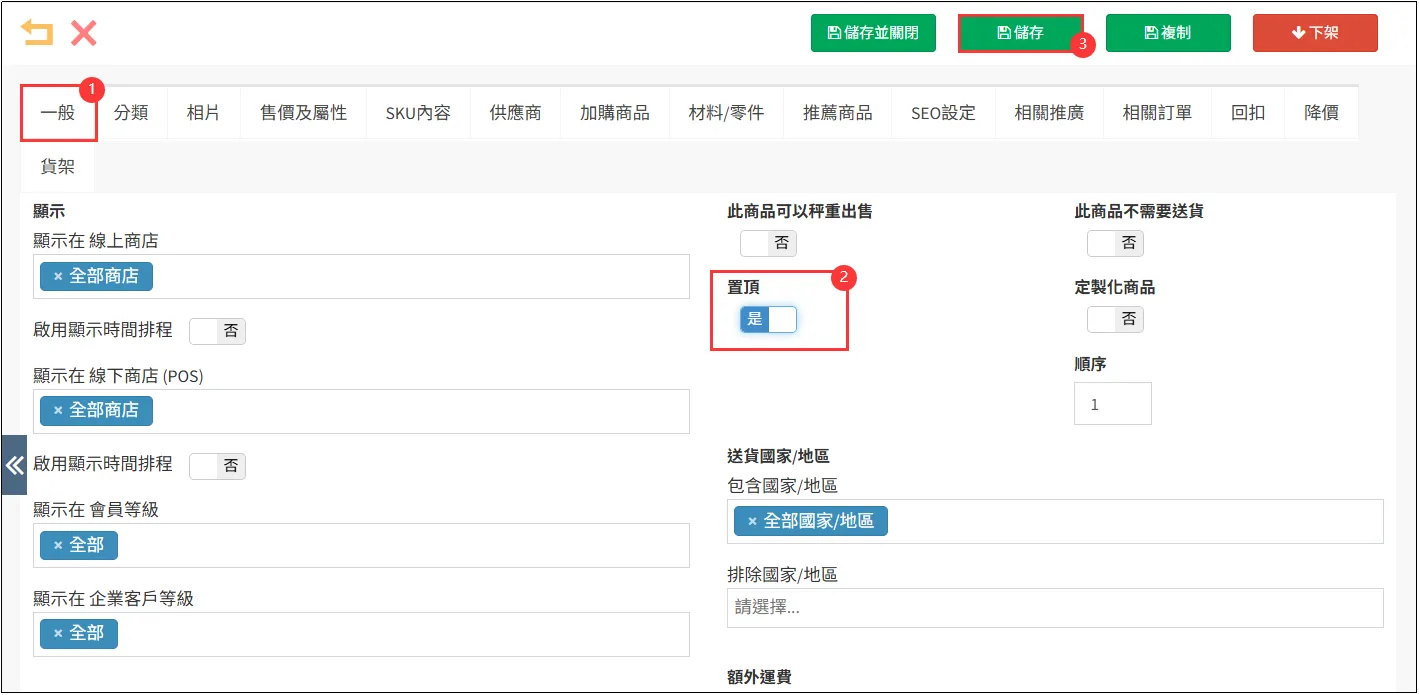Open 顯示在 線上商店 selection box
Viewport: 1419px width, 695px height.
click(x=420, y=276)
